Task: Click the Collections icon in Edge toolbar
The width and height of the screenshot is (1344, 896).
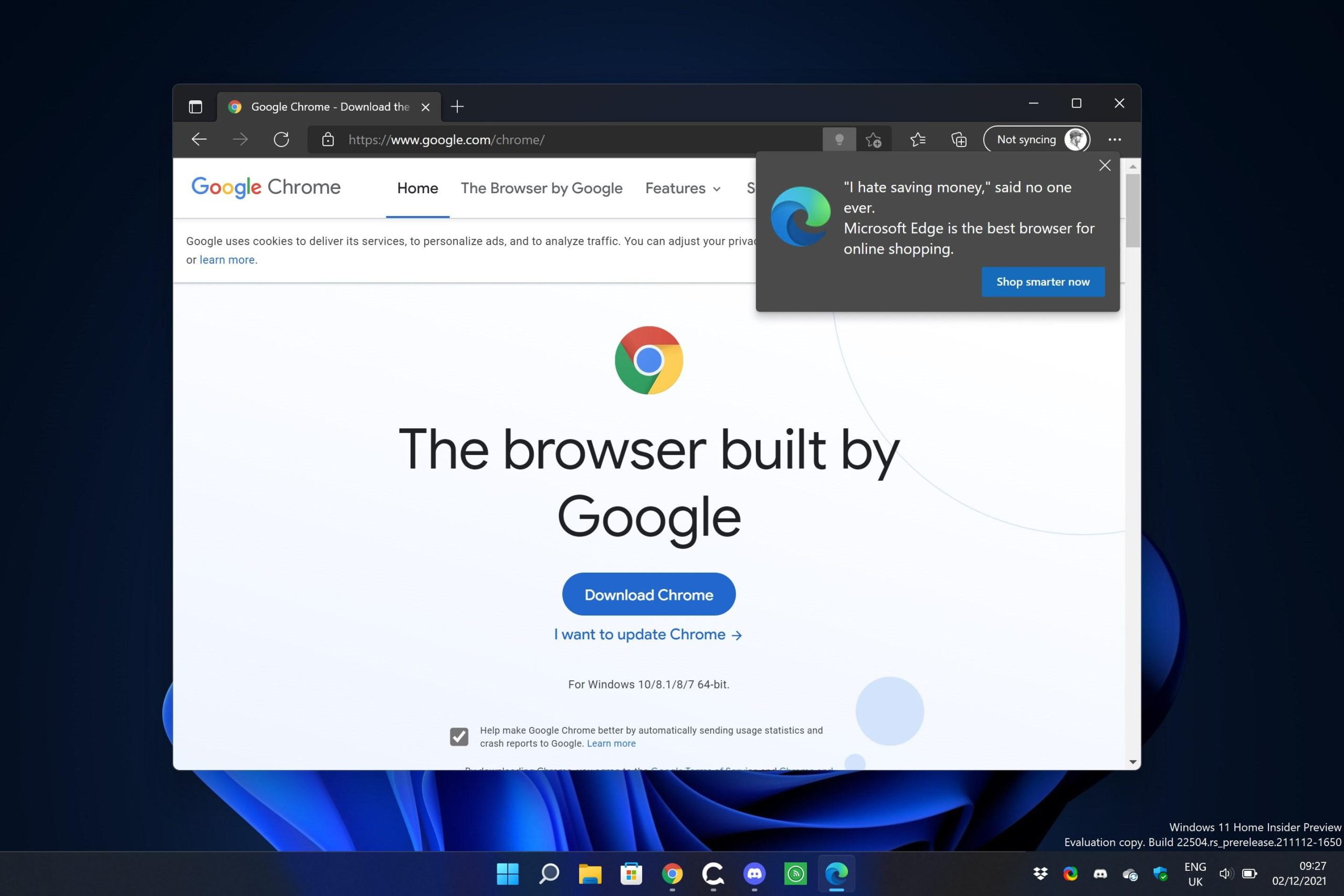Action: (x=958, y=140)
